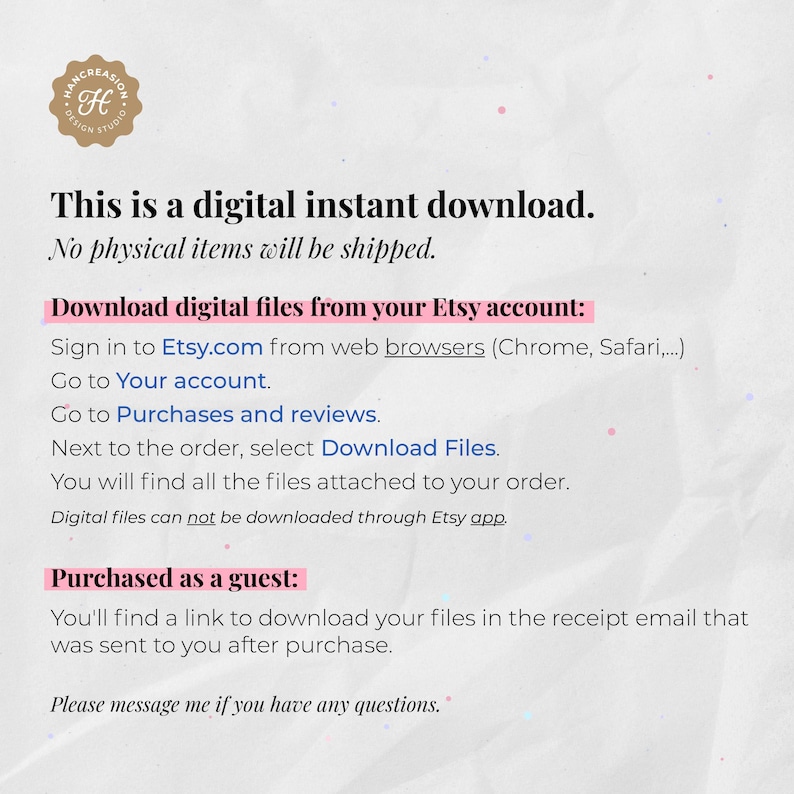Image resolution: width=794 pixels, height=794 pixels.
Task: Click the Next to the order instruction line
Action: [x=275, y=448]
